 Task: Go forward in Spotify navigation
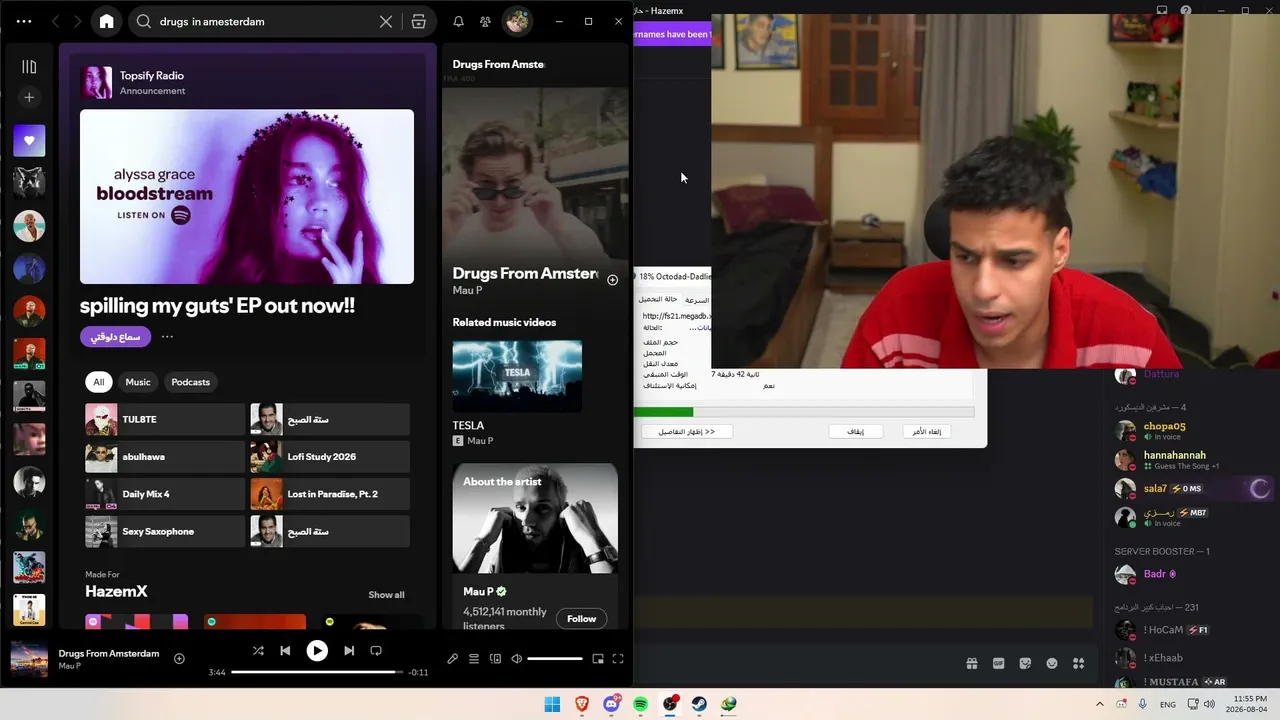tap(77, 21)
